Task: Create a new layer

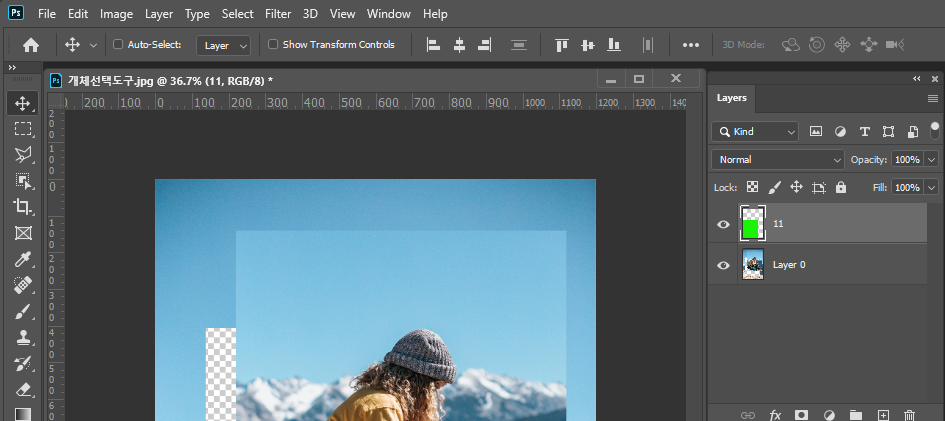Action: (x=883, y=415)
